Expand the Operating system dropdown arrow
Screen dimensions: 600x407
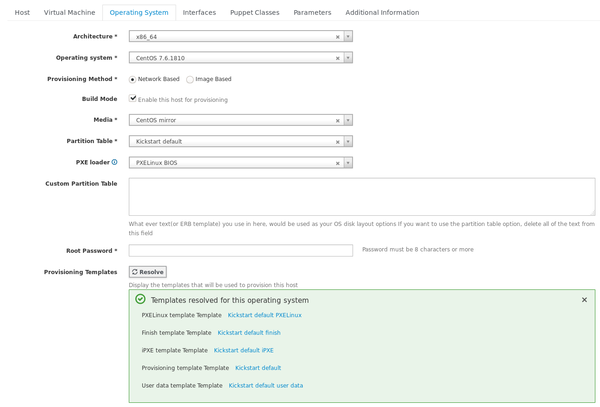348,58
